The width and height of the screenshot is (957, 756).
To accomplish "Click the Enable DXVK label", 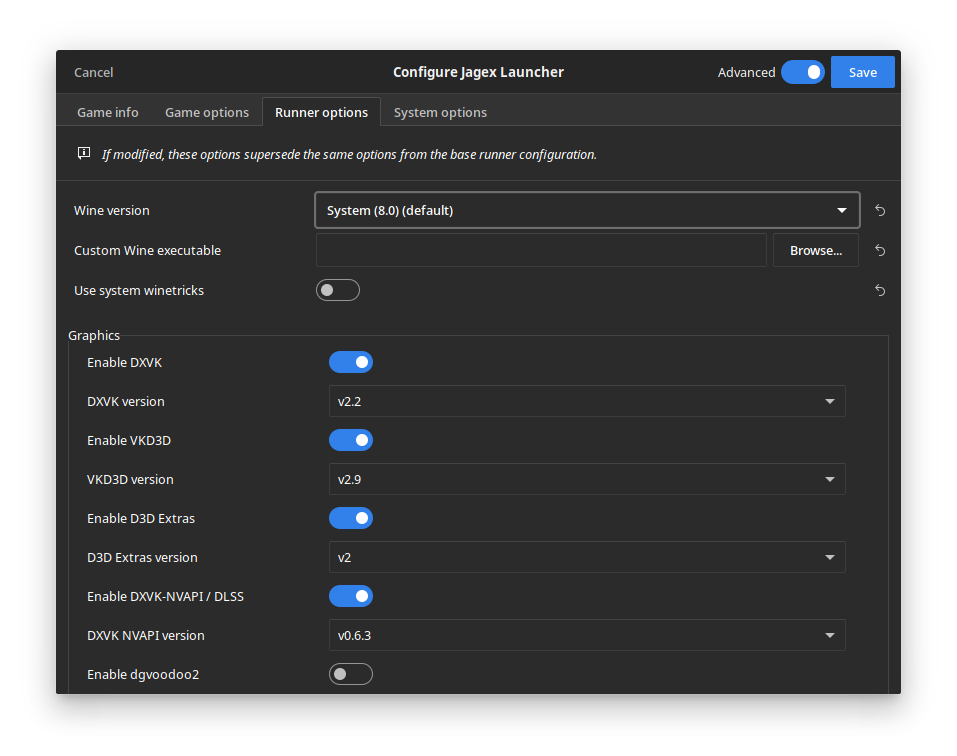I will (125, 362).
